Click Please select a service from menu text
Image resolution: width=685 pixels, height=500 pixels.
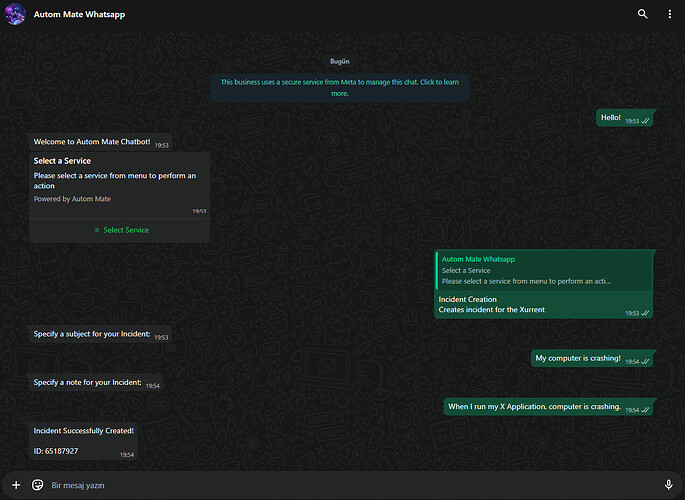click(x=114, y=181)
